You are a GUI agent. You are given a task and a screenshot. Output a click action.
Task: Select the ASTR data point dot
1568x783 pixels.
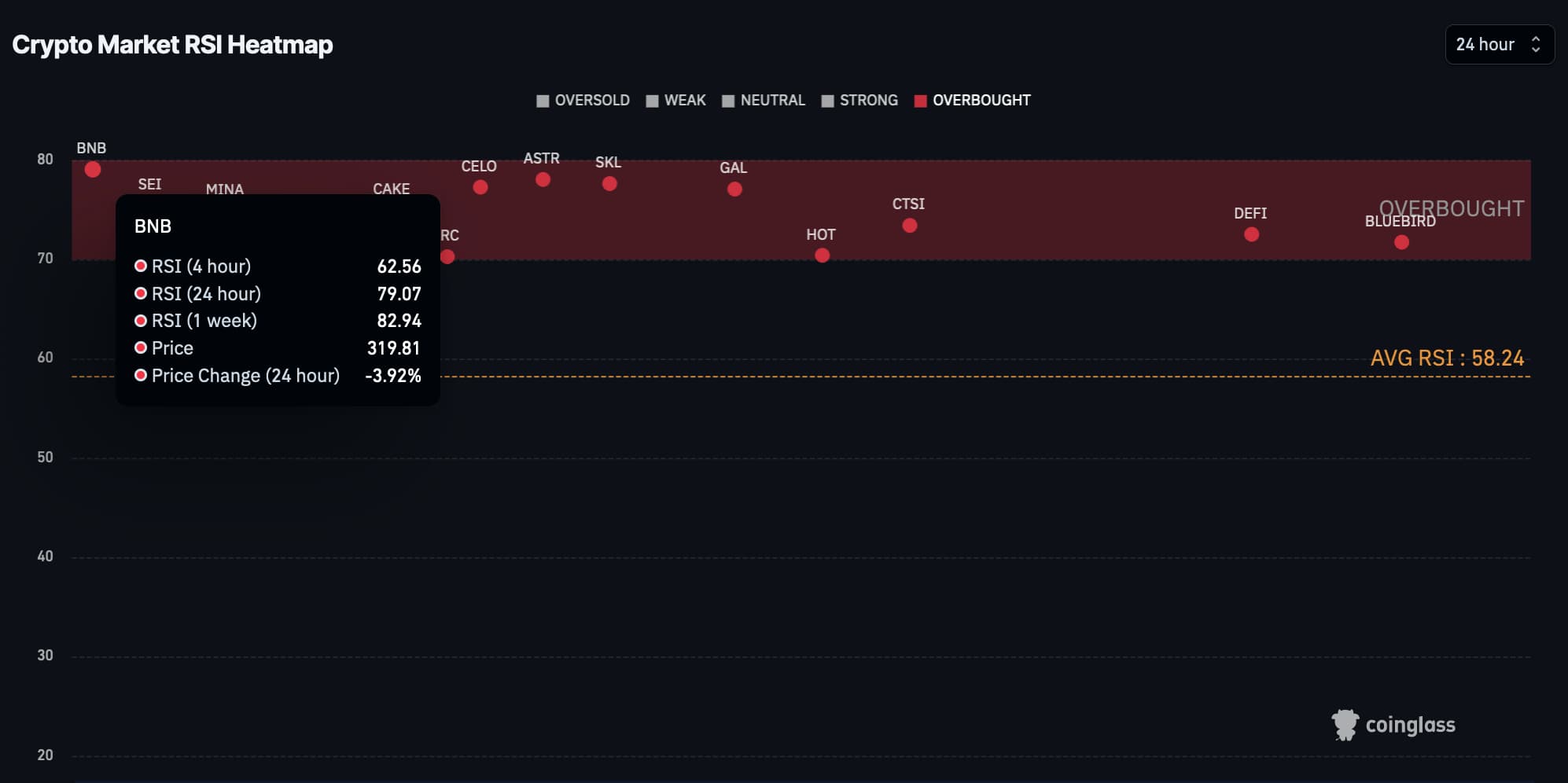pyautogui.click(x=543, y=180)
